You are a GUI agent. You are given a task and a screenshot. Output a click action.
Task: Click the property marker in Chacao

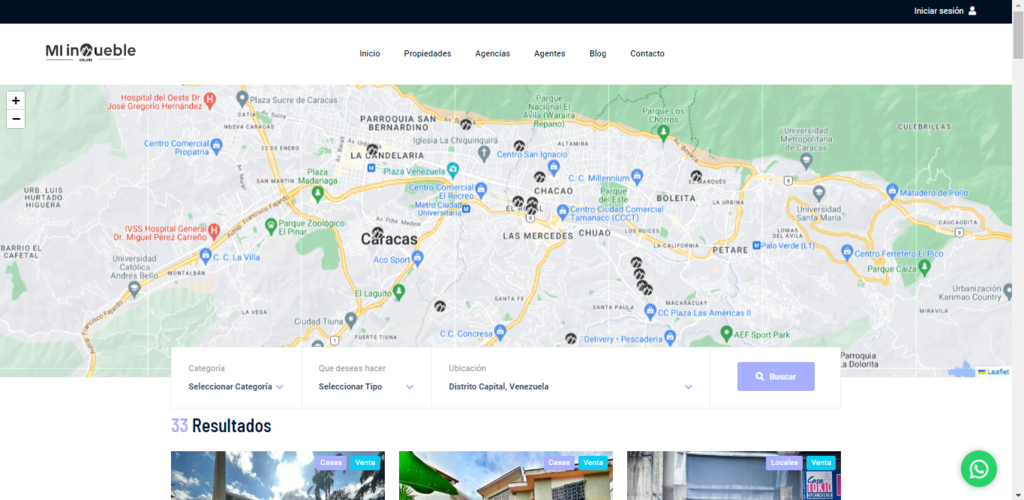click(x=539, y=177)
